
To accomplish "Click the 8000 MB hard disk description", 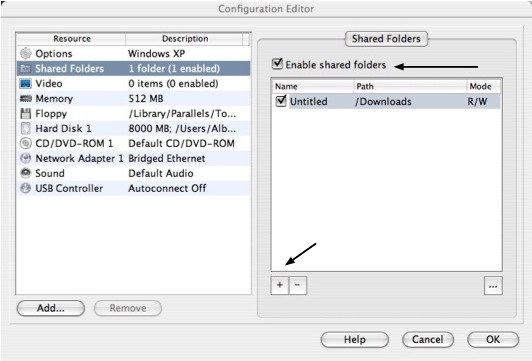I will pos(182,129).
